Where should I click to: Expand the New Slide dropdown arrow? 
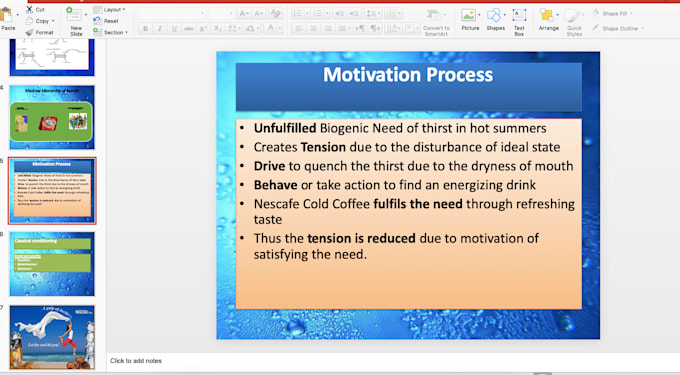tap(85, 15)
